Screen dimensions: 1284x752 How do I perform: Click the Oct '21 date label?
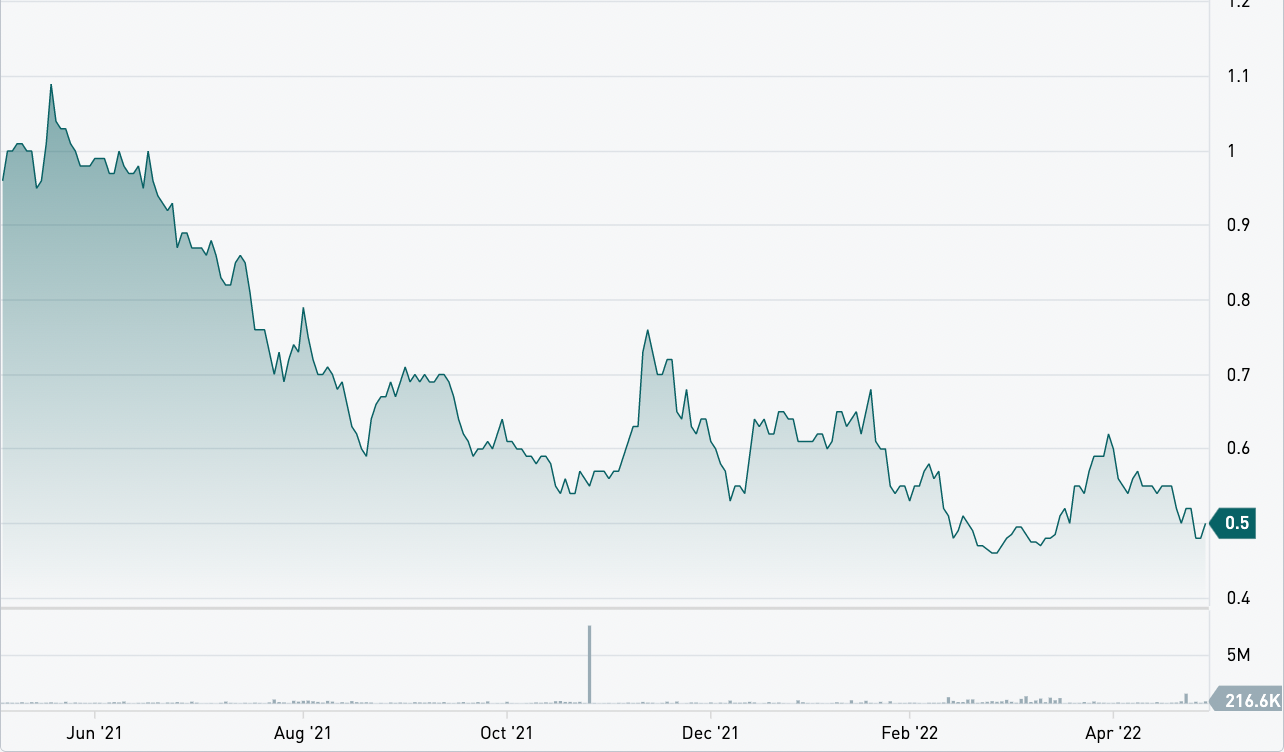click(507, 733)
